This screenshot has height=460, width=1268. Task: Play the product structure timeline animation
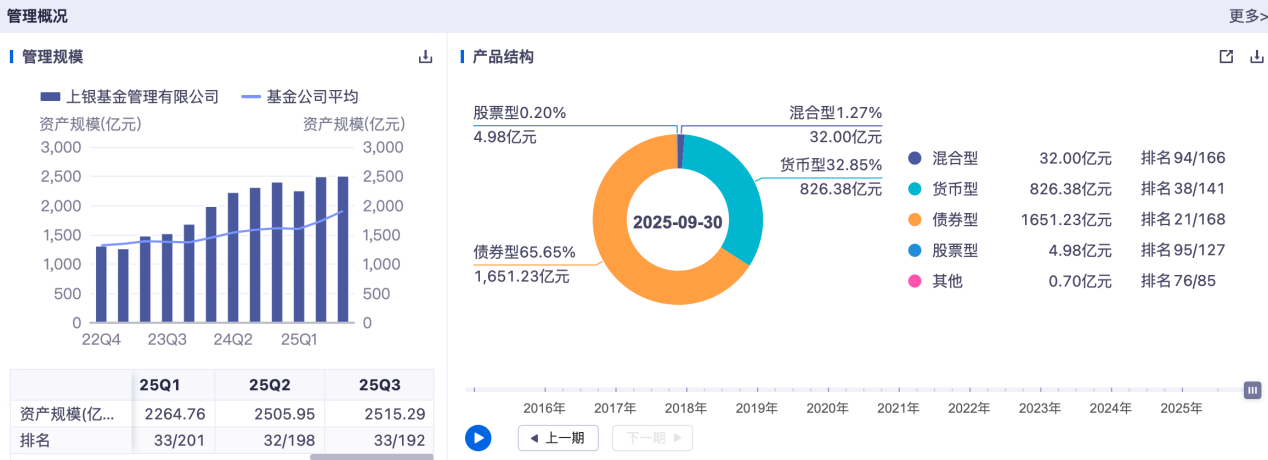[x=478, y=438]
